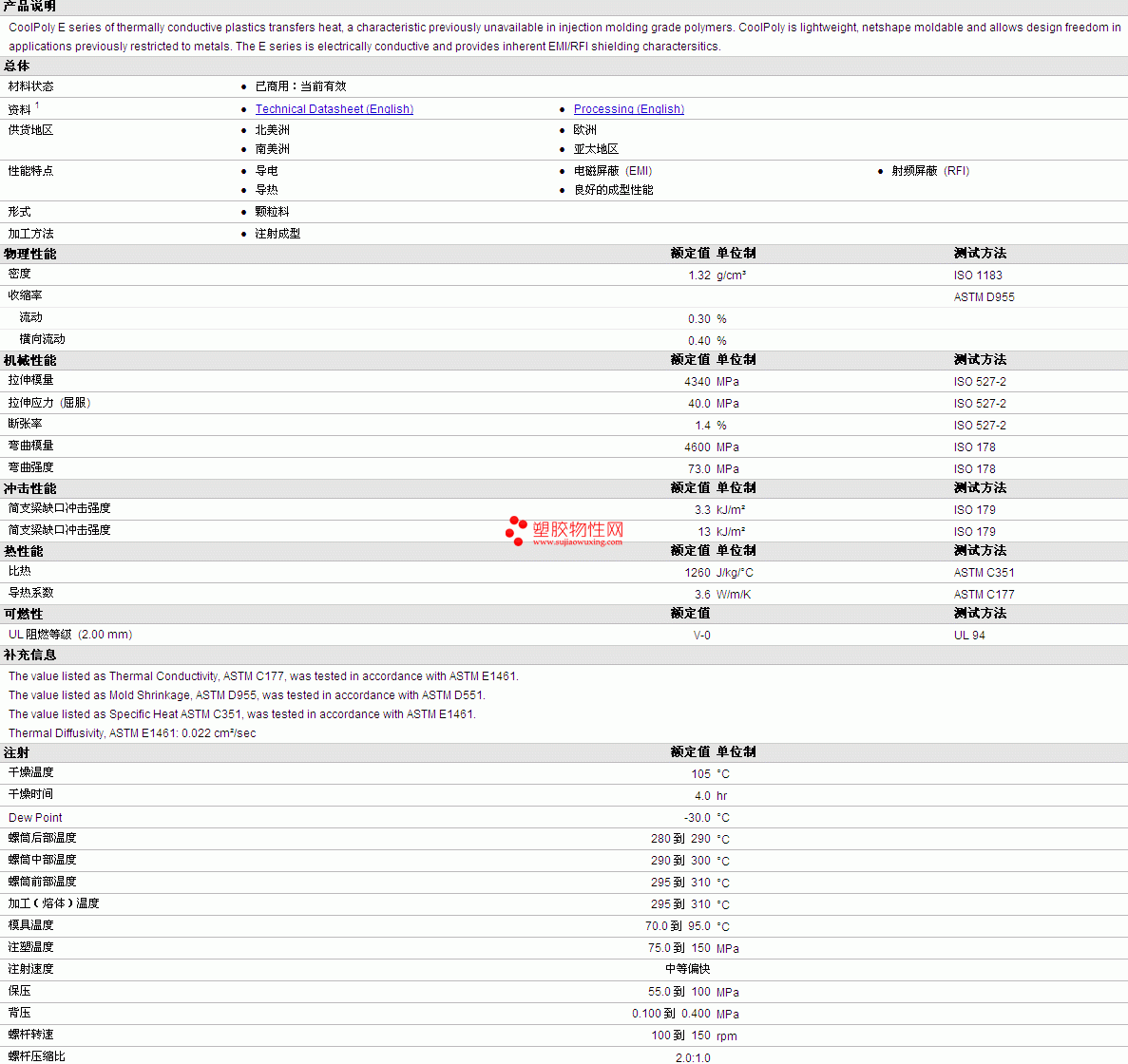Click the 热性能 section header
Screen dimensions: 1128x1064
coord(23,551)
